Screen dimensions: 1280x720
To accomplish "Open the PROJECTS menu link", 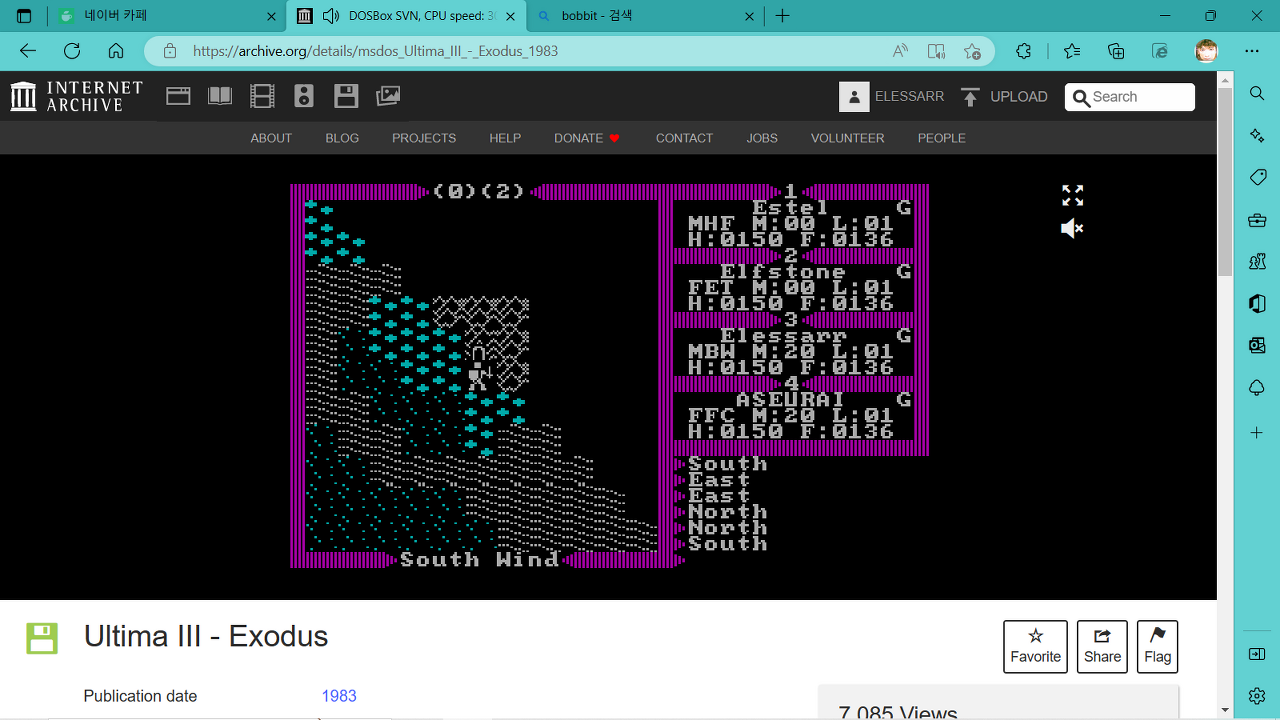I will (x=424, y=138).
